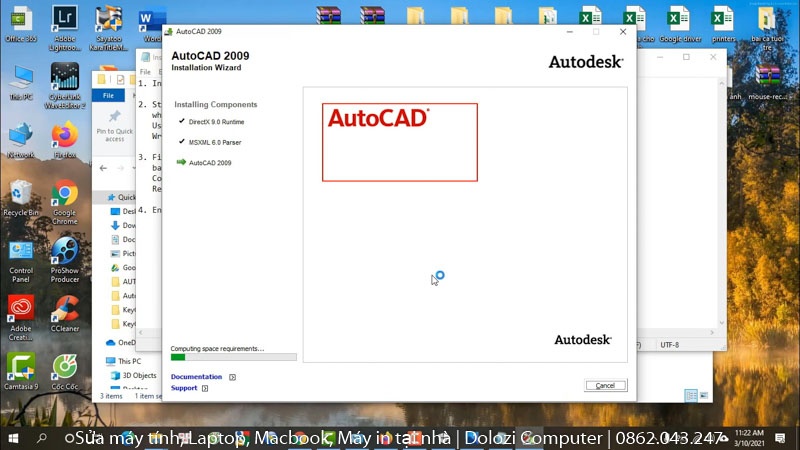Click UTF-8 in Notepad status bar
The width and height of the screenshot is (800, 450).
(x=669, y=345)
